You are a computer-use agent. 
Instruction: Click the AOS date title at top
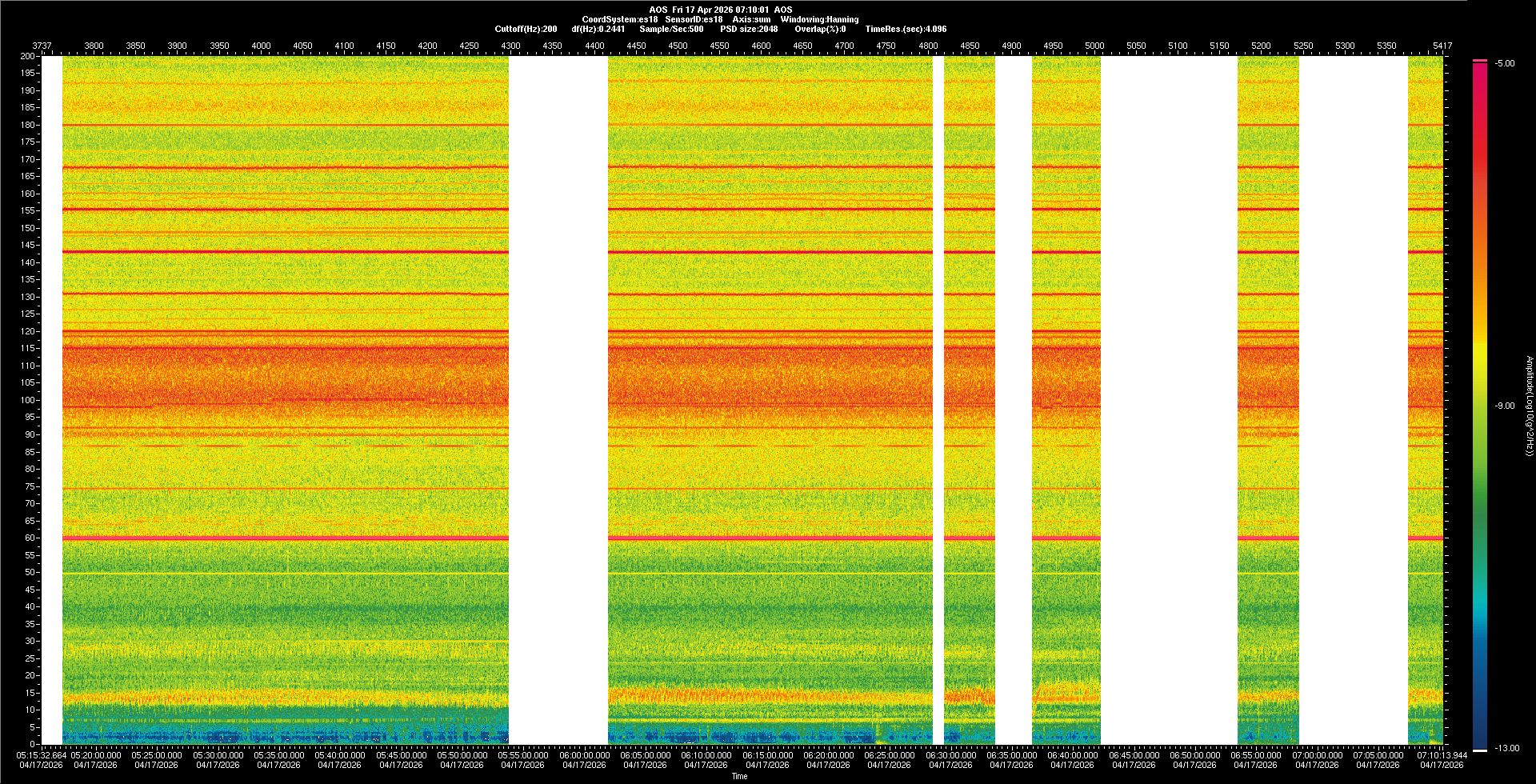721,10
